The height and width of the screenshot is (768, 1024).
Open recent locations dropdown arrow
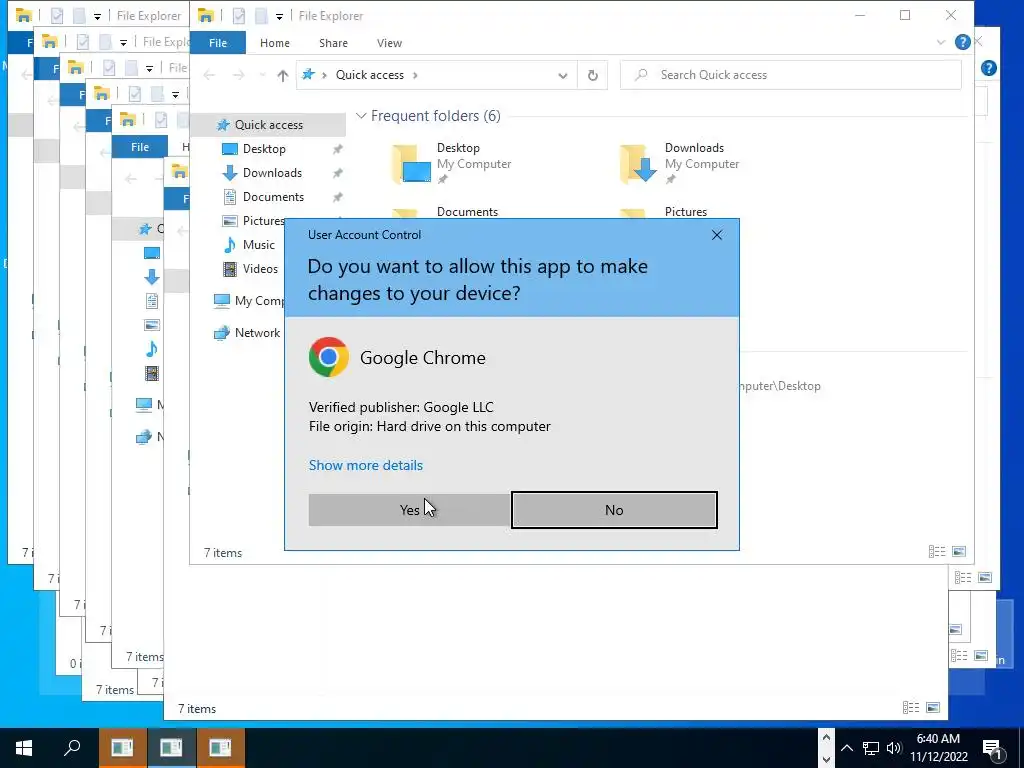point(263,76)
